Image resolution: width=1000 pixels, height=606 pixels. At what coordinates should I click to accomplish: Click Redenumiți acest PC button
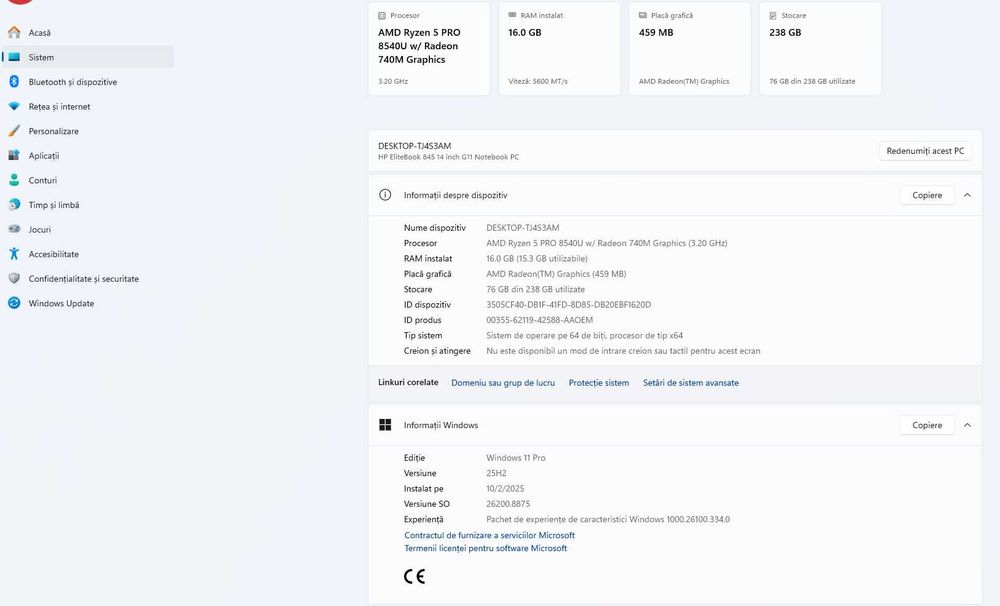(925, 151)
